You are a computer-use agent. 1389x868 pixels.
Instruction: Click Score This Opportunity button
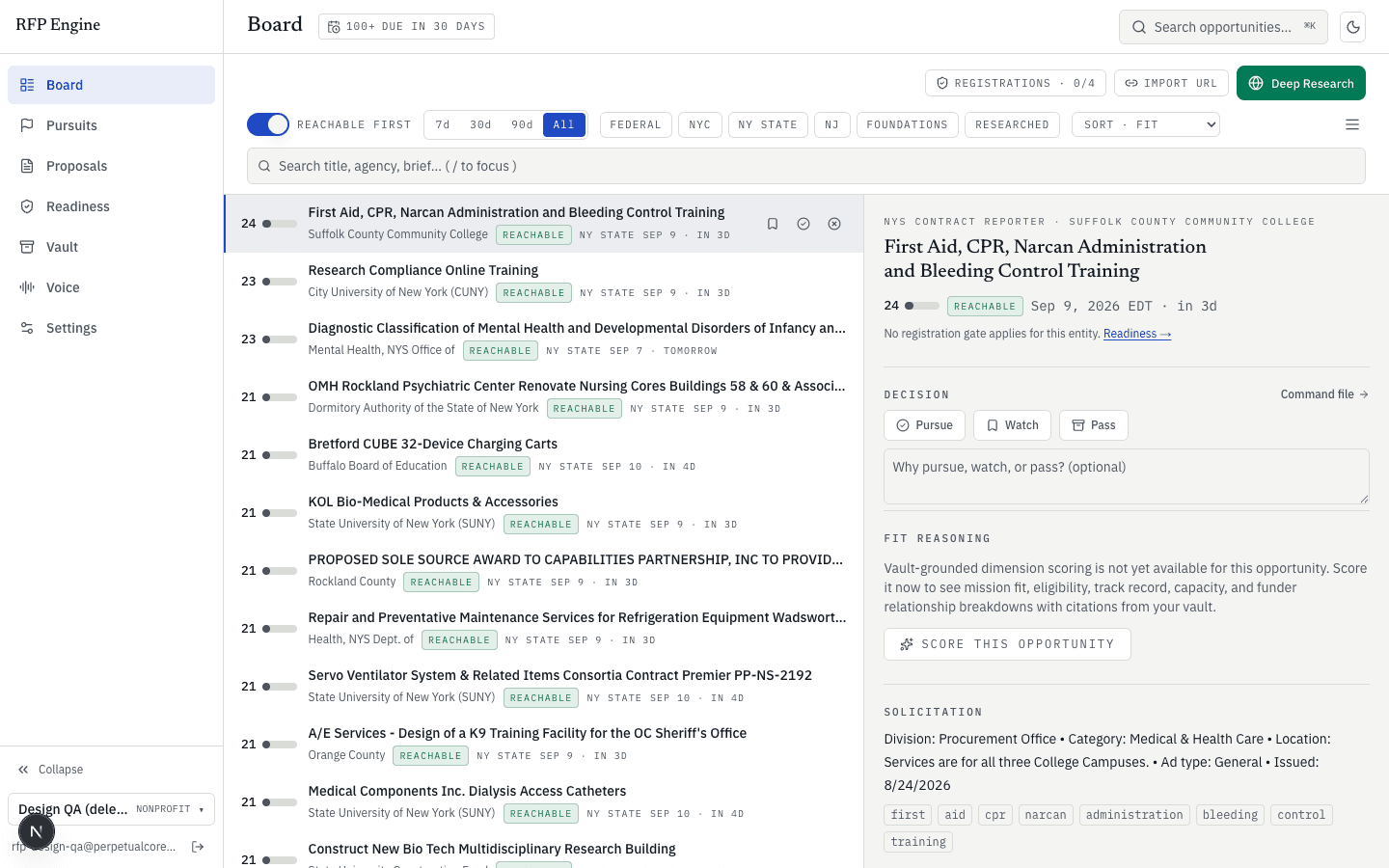pyautogui.click(x=1007, y=644)
